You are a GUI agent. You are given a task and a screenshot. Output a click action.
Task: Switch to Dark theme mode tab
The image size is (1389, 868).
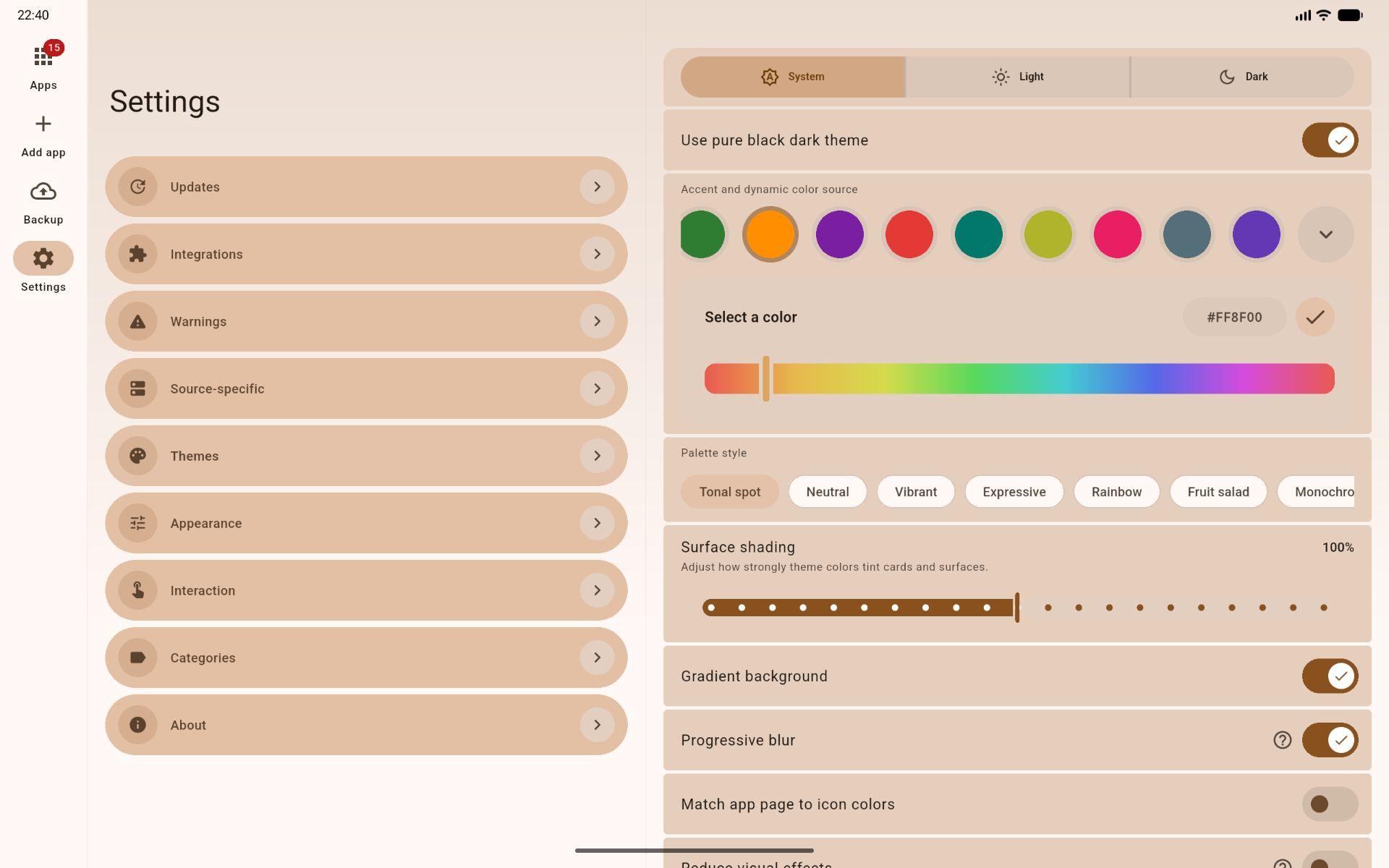[x=1242, y=77]
